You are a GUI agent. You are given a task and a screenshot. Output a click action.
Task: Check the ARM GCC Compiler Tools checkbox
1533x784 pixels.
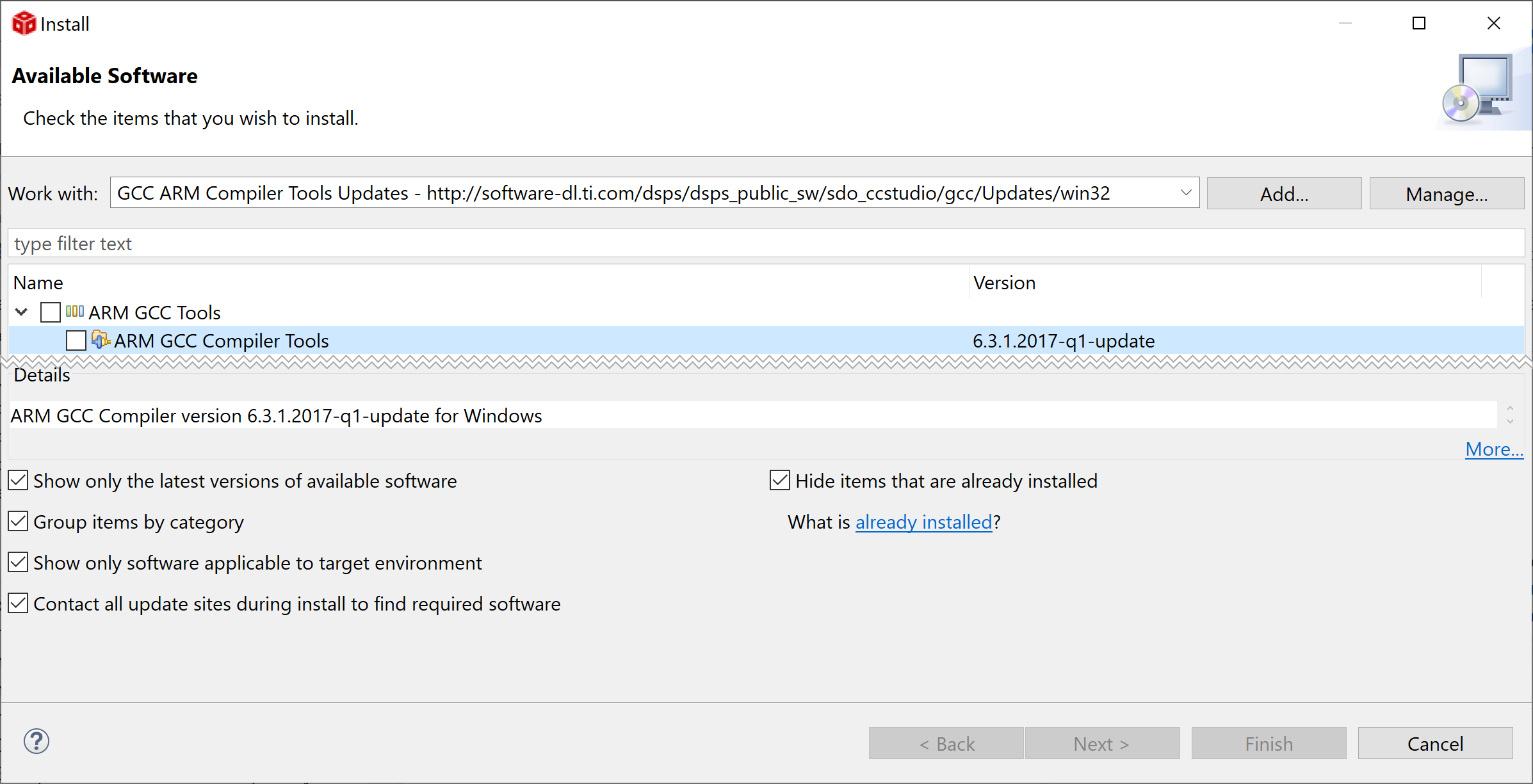pos(76,340)
